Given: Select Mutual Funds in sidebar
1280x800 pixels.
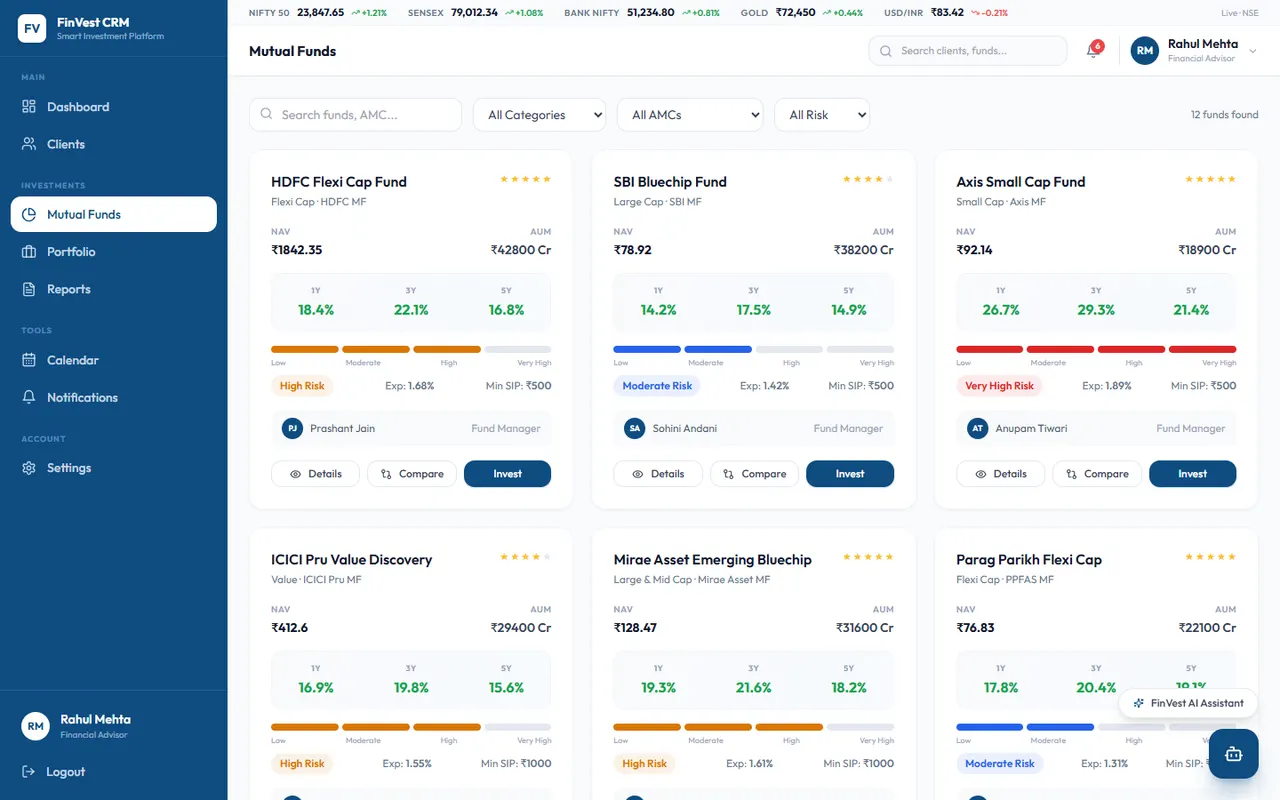Looking at the screenshot, I should (x=114, y=214).
